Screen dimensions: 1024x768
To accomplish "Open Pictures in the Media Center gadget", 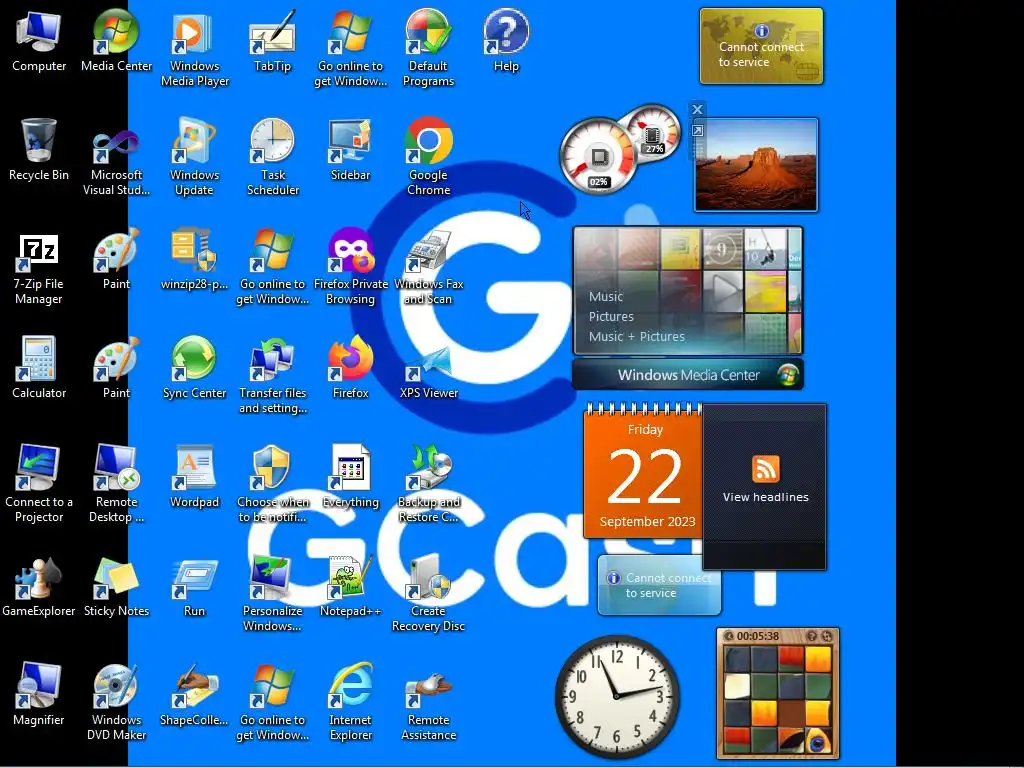I will 611,316.
